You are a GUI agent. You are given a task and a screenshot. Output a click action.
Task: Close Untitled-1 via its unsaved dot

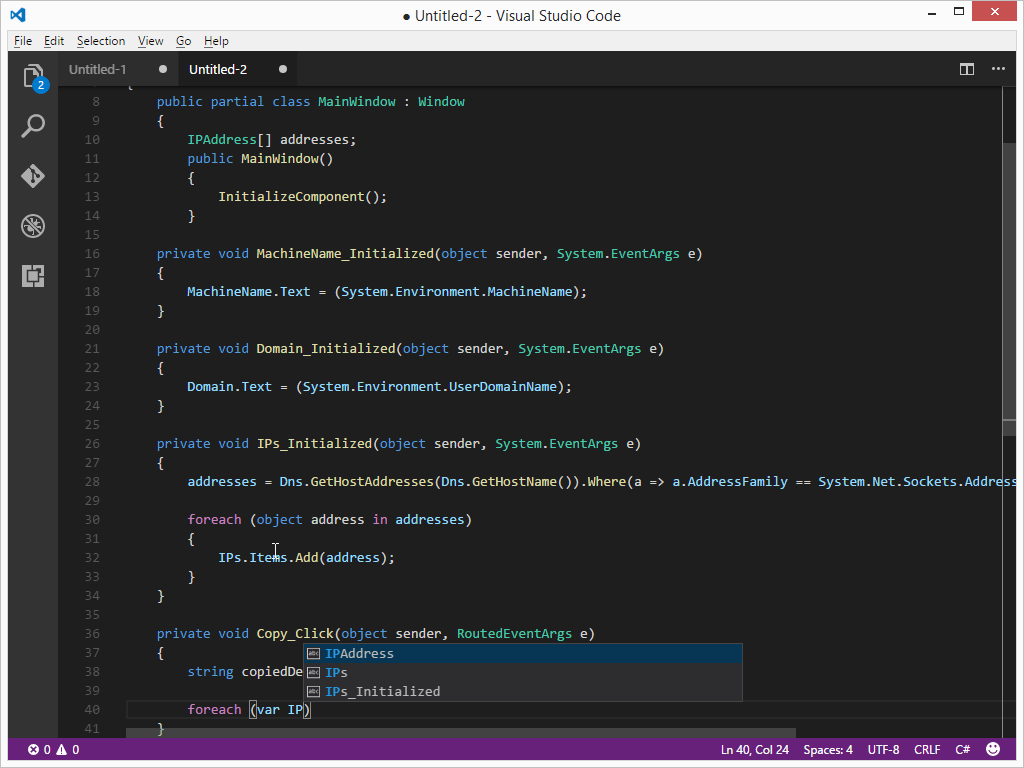tap(163, 69)
